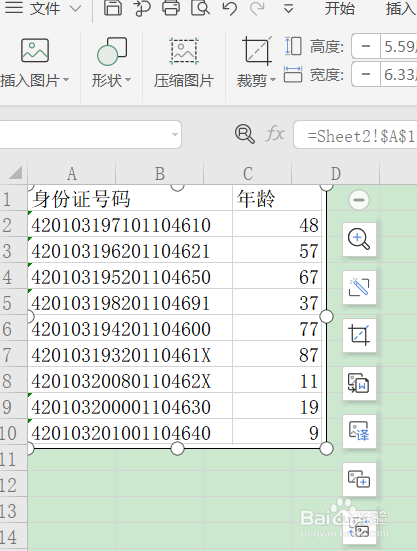Click ID 420103201001104640
417x551 pixels.
pyautogui.click(x=121, y=433)
